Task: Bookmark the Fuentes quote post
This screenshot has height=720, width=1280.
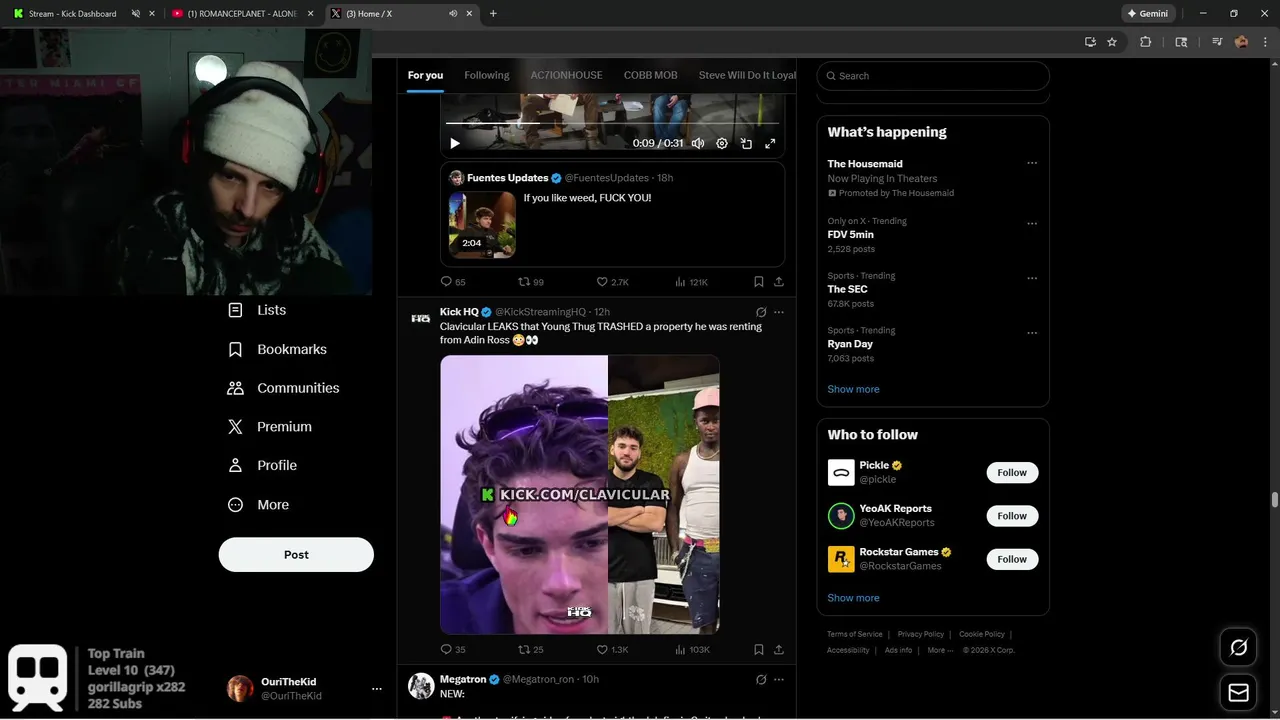Action: pyautogui.click(x=759, y=282)
